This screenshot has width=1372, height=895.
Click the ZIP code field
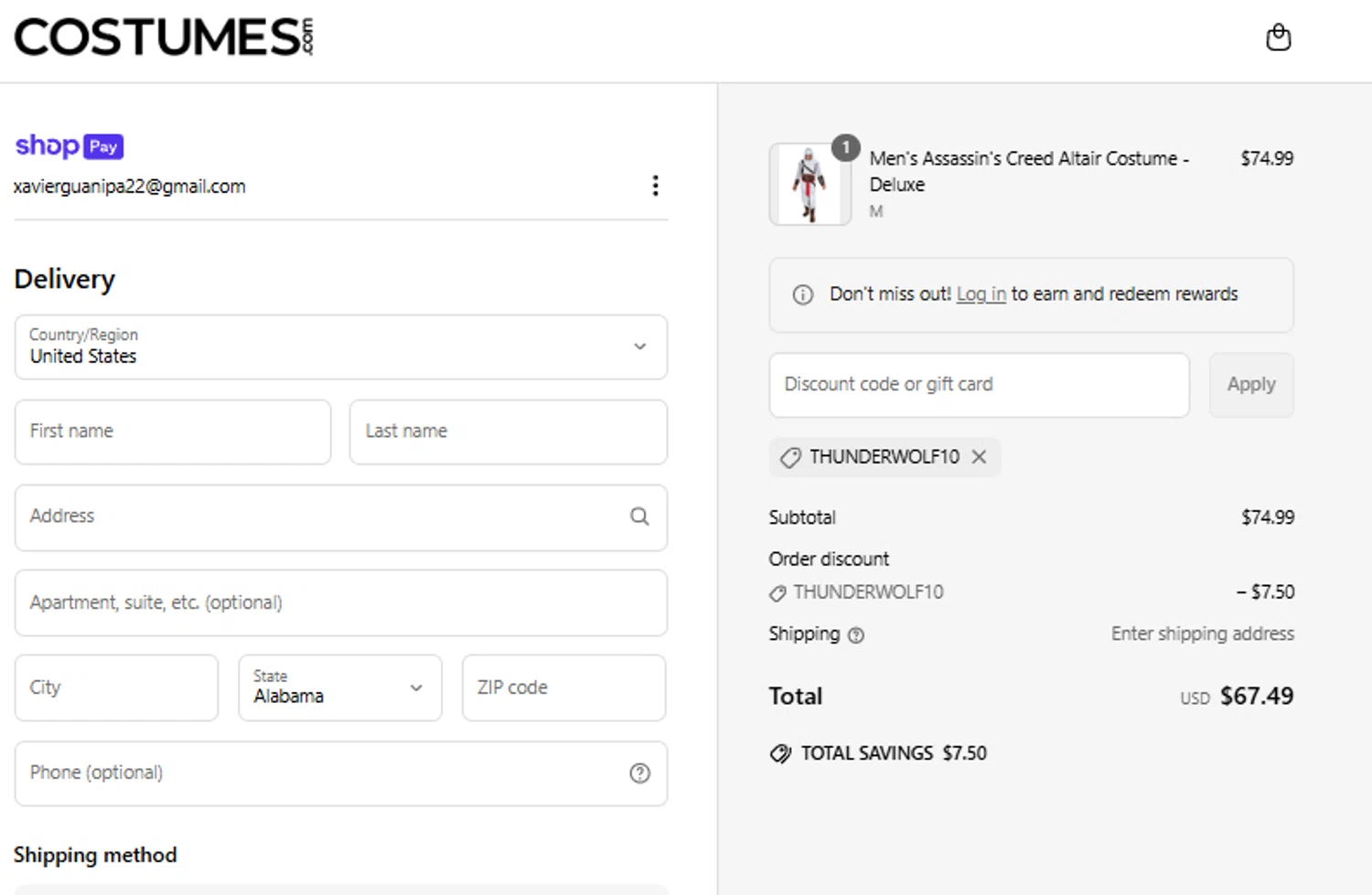(564, 687)
